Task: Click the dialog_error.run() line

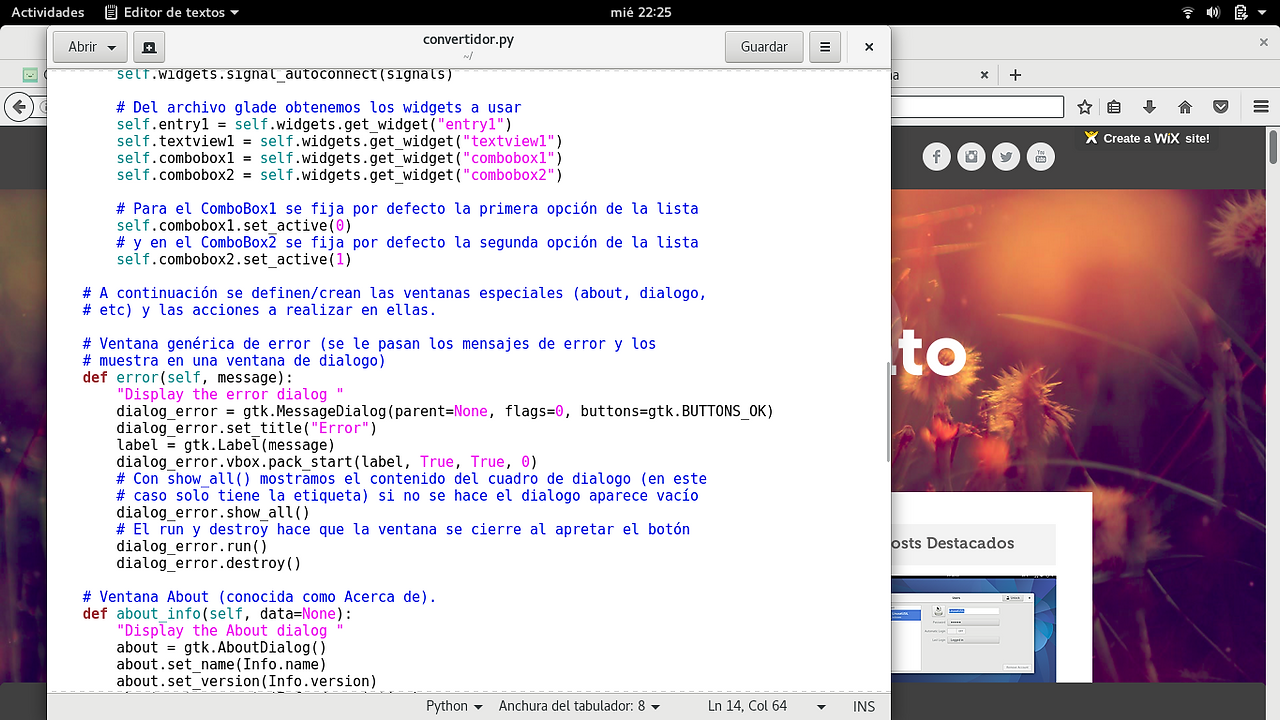Action: (192, 547)
